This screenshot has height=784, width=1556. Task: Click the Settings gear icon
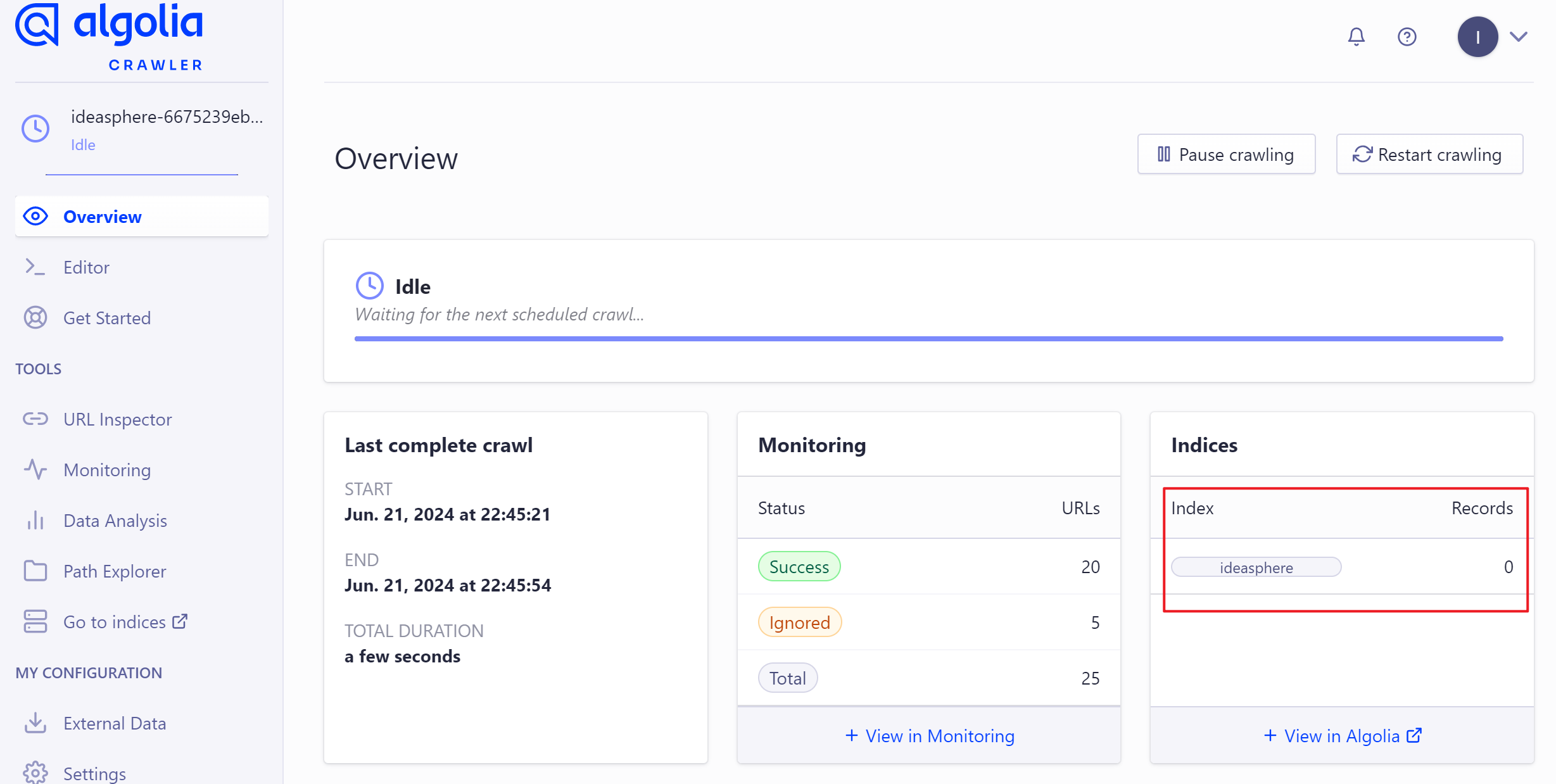pyautogui.click(x=35, y=773)
